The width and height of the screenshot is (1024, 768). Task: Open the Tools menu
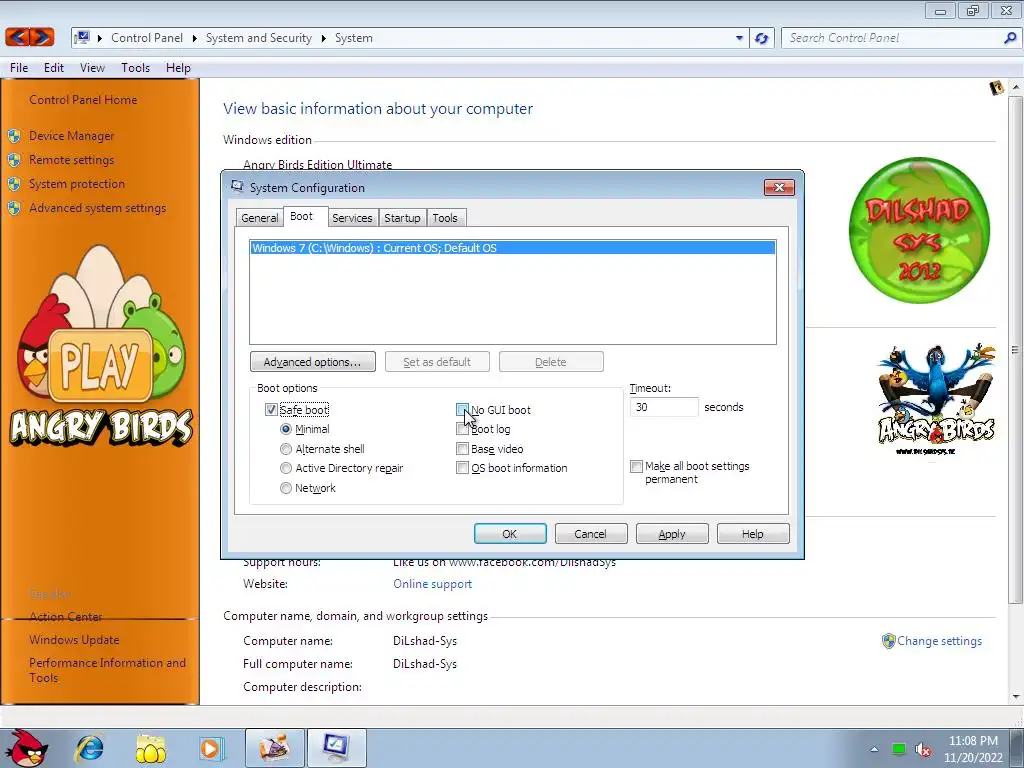(x=135, y=68)
